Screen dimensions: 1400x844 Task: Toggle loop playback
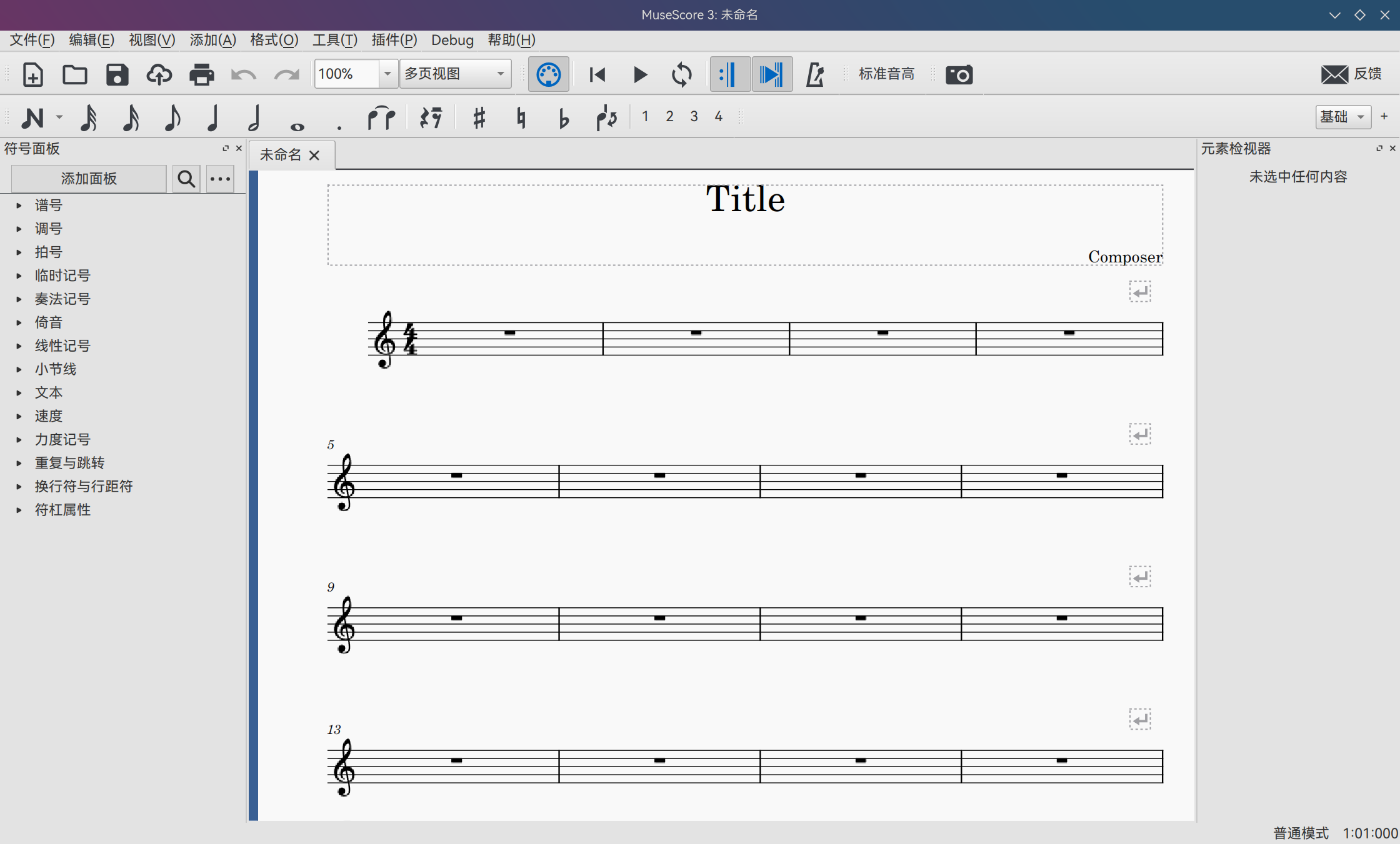click(682, 74)
